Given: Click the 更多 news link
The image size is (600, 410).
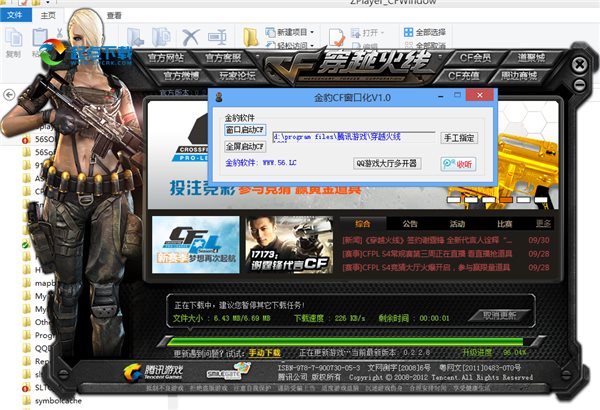Looking at the screenshot, I should click(543, 224).
